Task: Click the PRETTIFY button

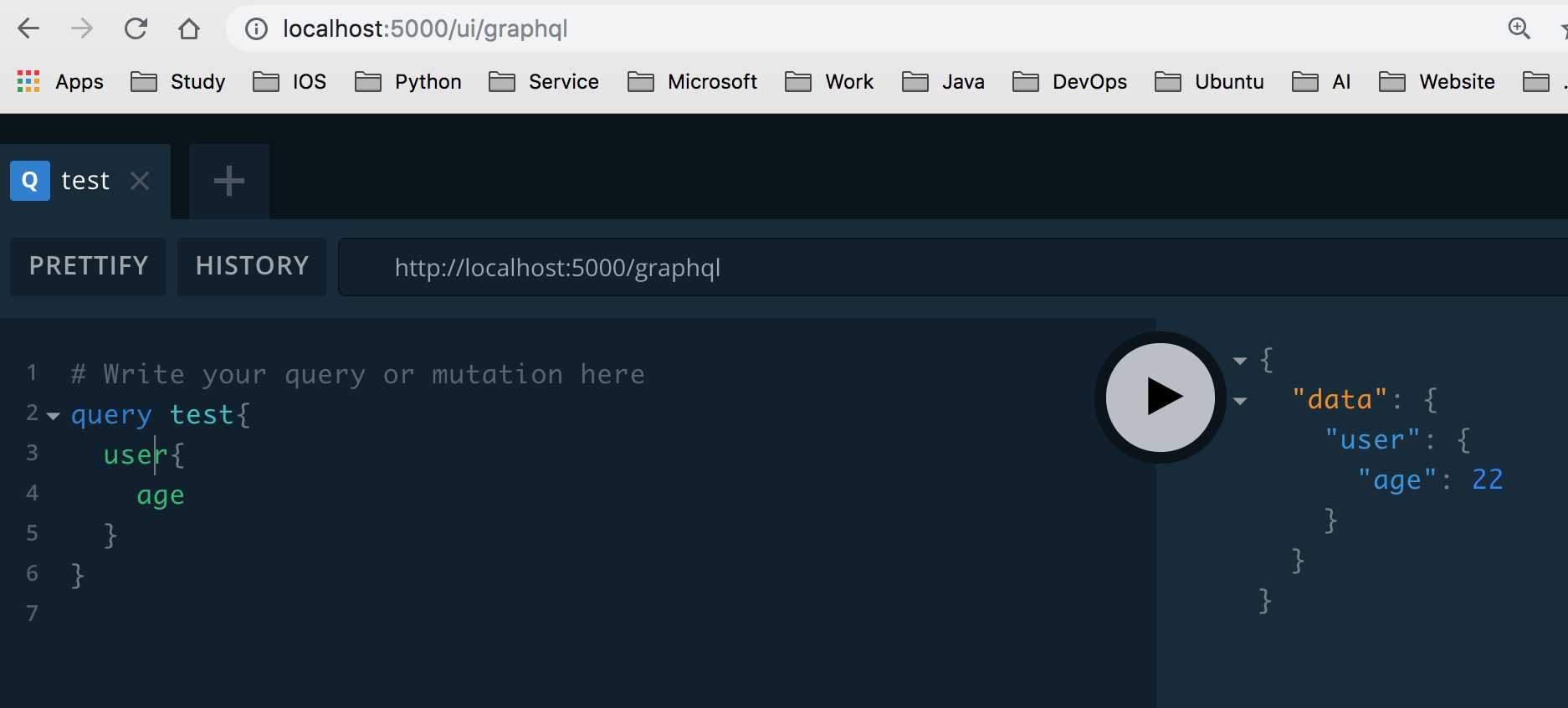Action: pos(88,266)
